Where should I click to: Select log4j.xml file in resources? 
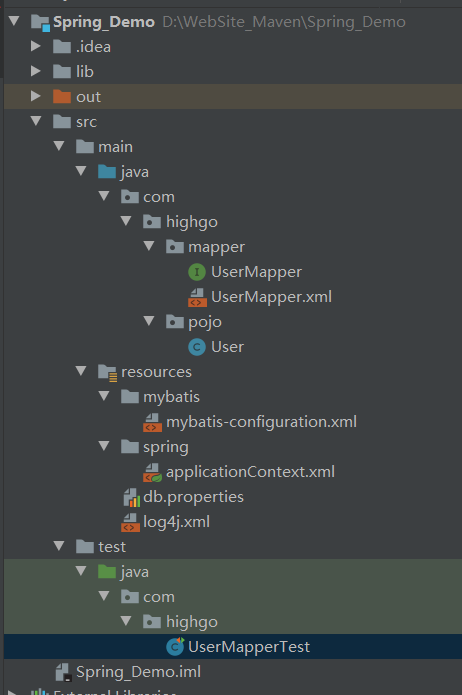pos(176,522)
